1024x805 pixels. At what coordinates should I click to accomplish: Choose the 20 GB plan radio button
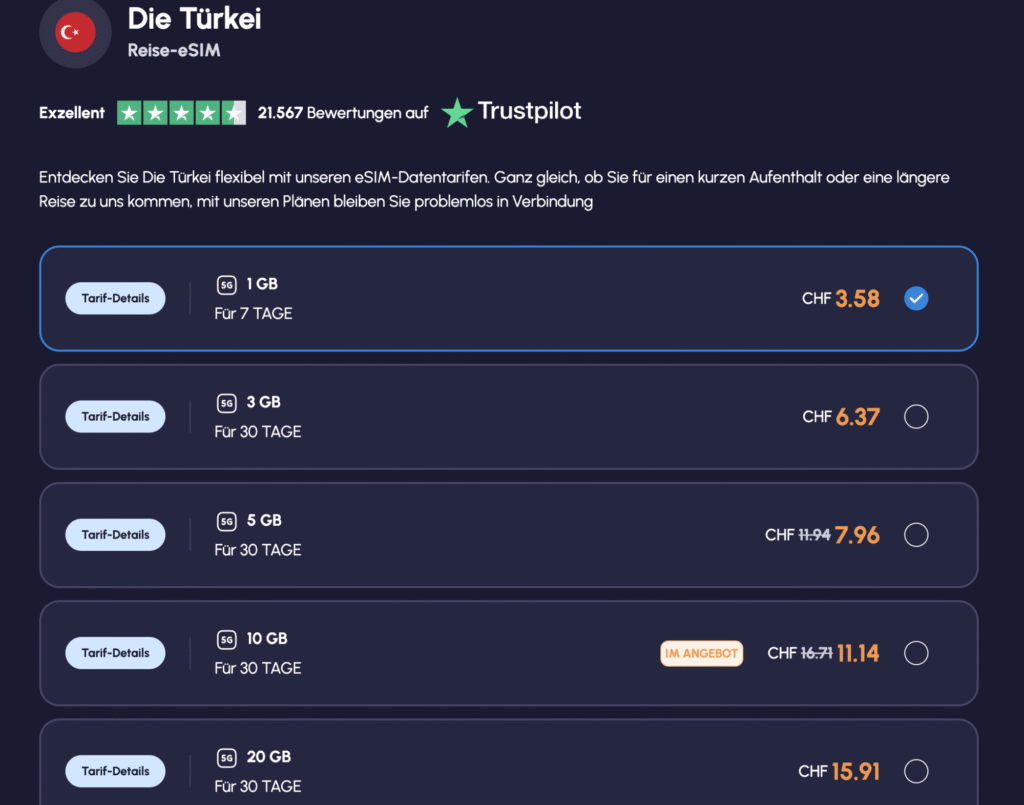pos(916,771)
